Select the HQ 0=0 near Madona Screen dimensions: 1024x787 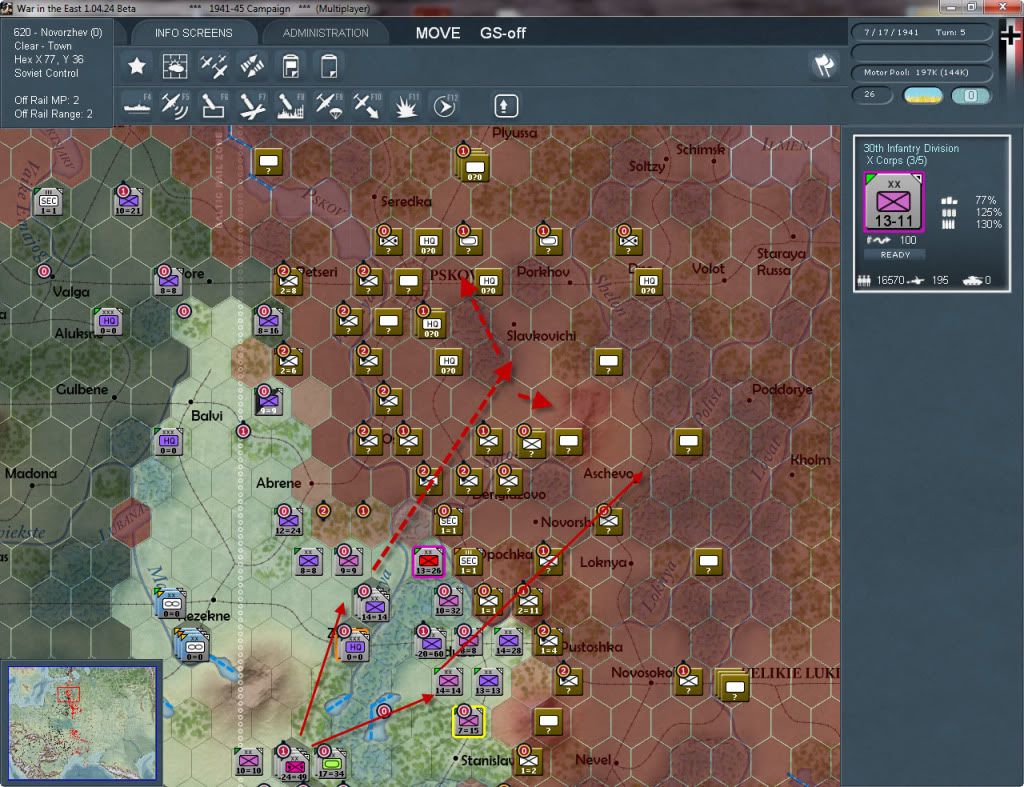pos(168,441)
